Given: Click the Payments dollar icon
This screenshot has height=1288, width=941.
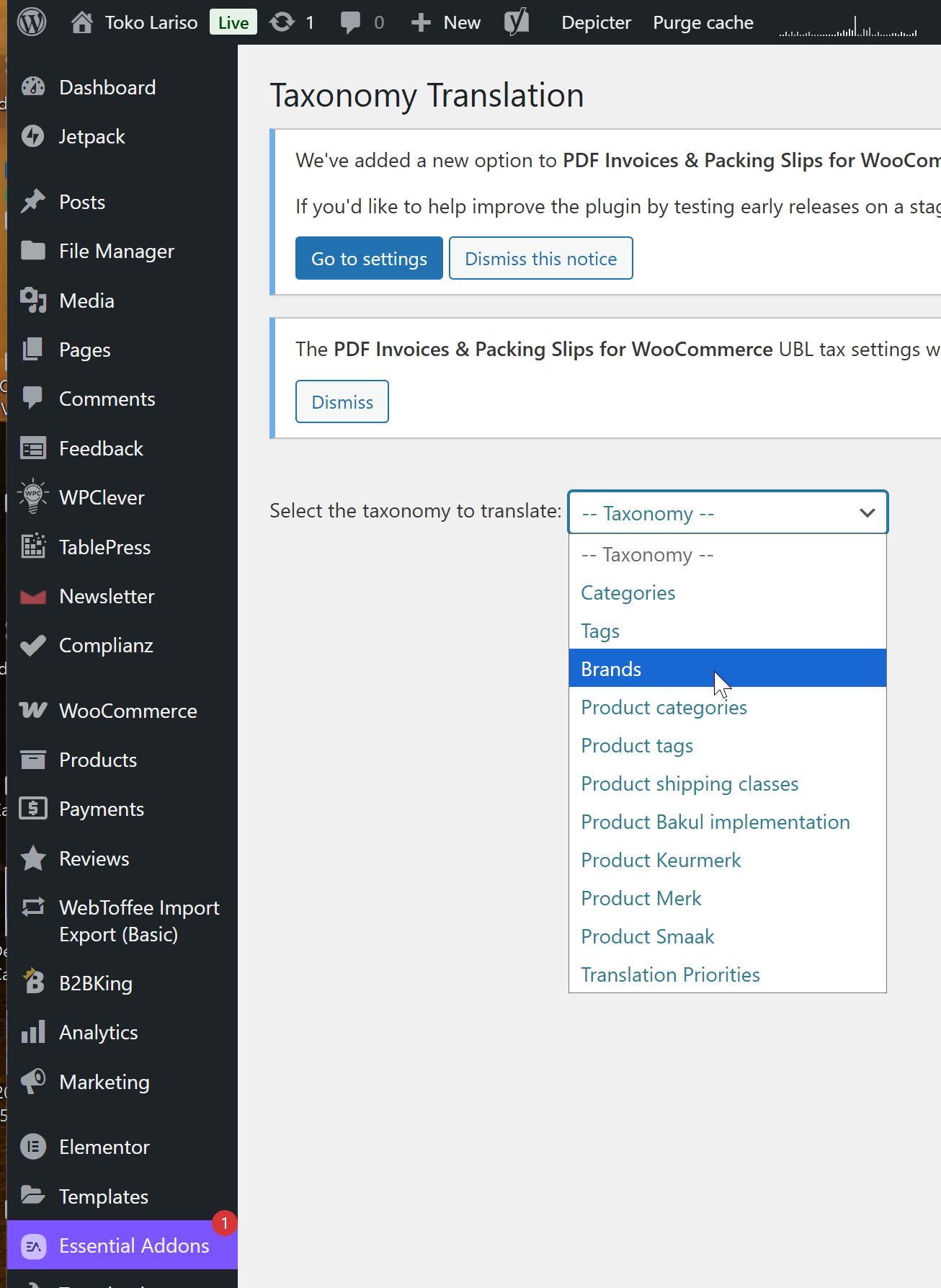Looking at the screenshot, I should [33, 809].
